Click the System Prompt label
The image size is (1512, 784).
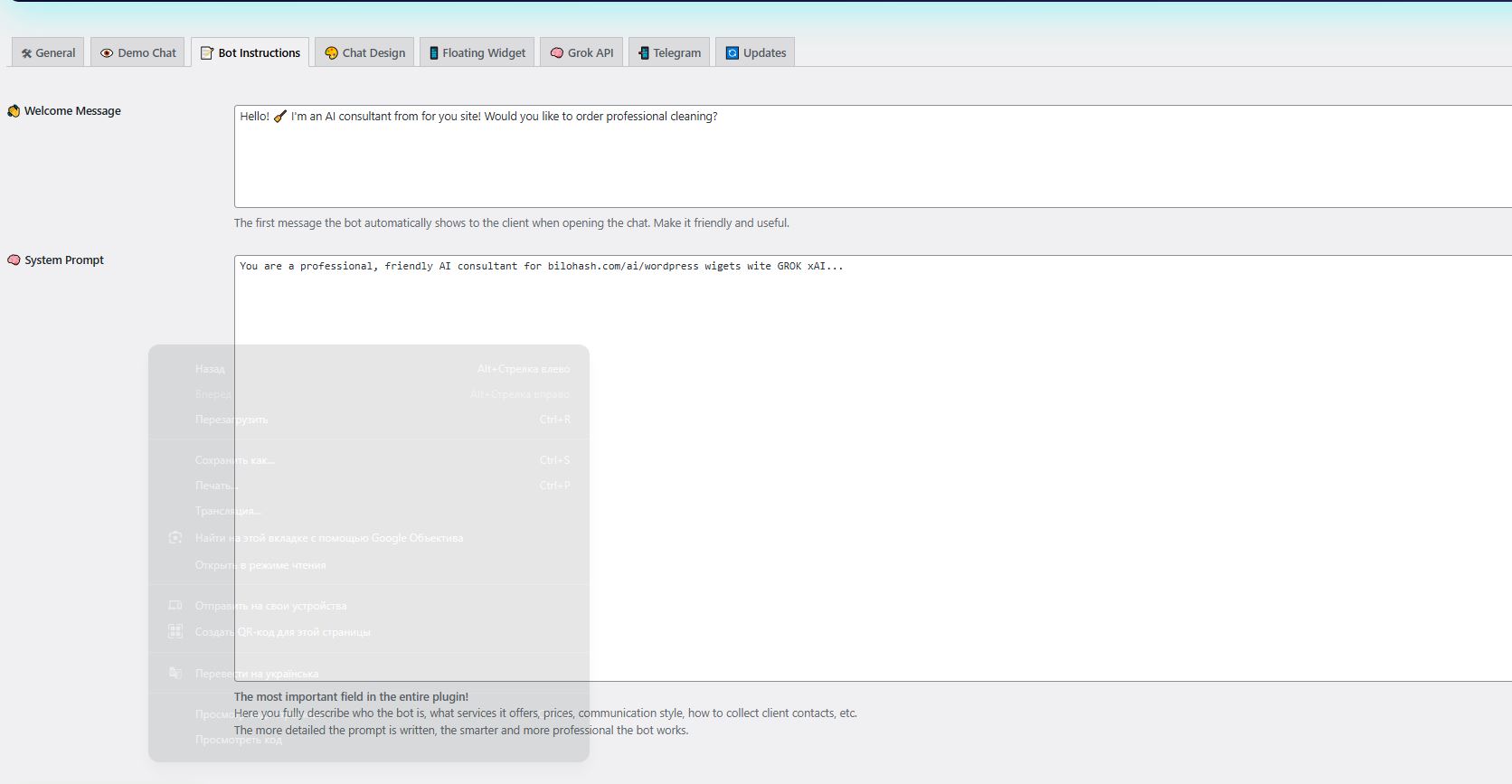[64, 260]
